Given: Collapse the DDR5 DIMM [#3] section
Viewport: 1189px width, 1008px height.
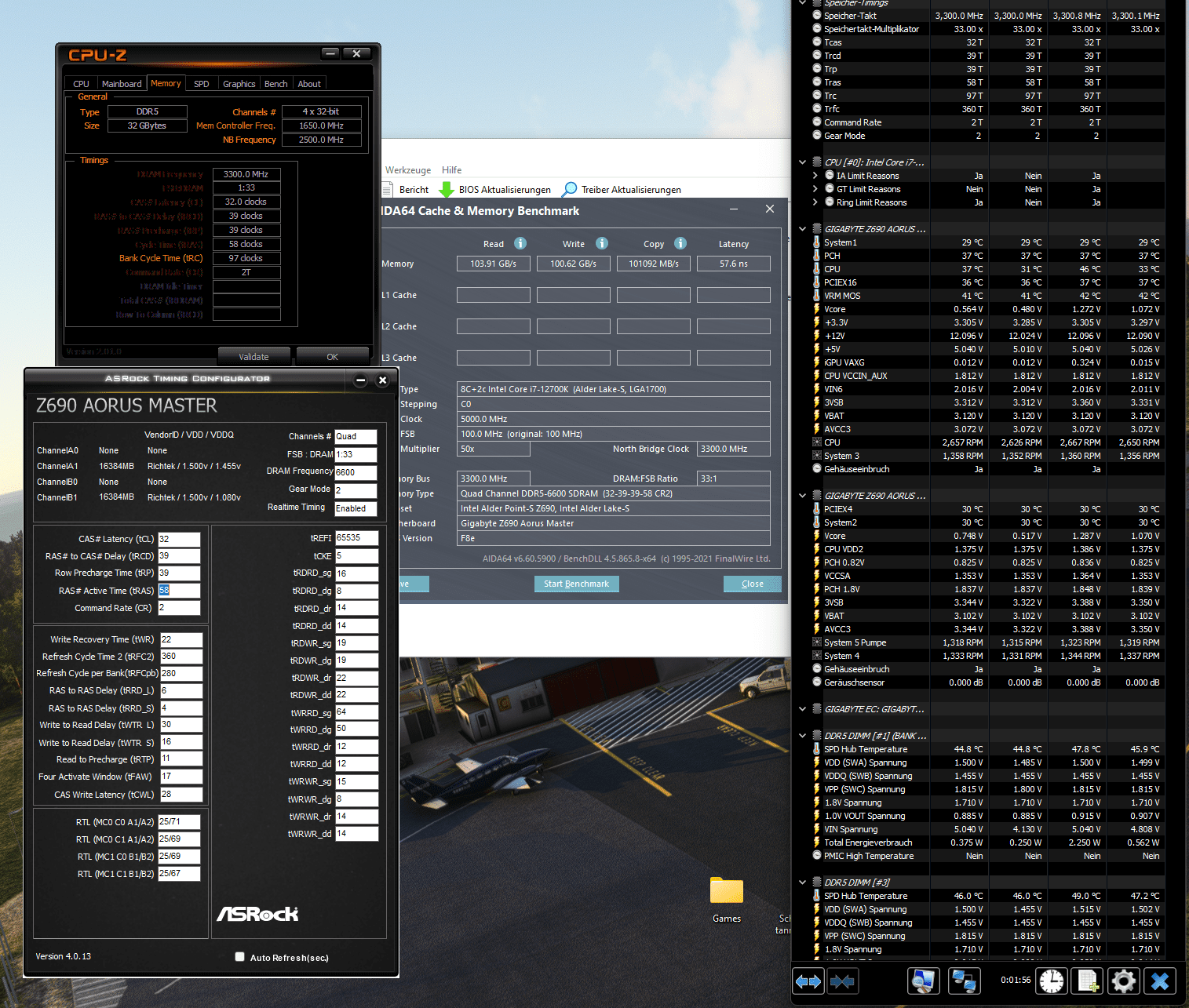Looking at the screenshot, I should (802, 882).
